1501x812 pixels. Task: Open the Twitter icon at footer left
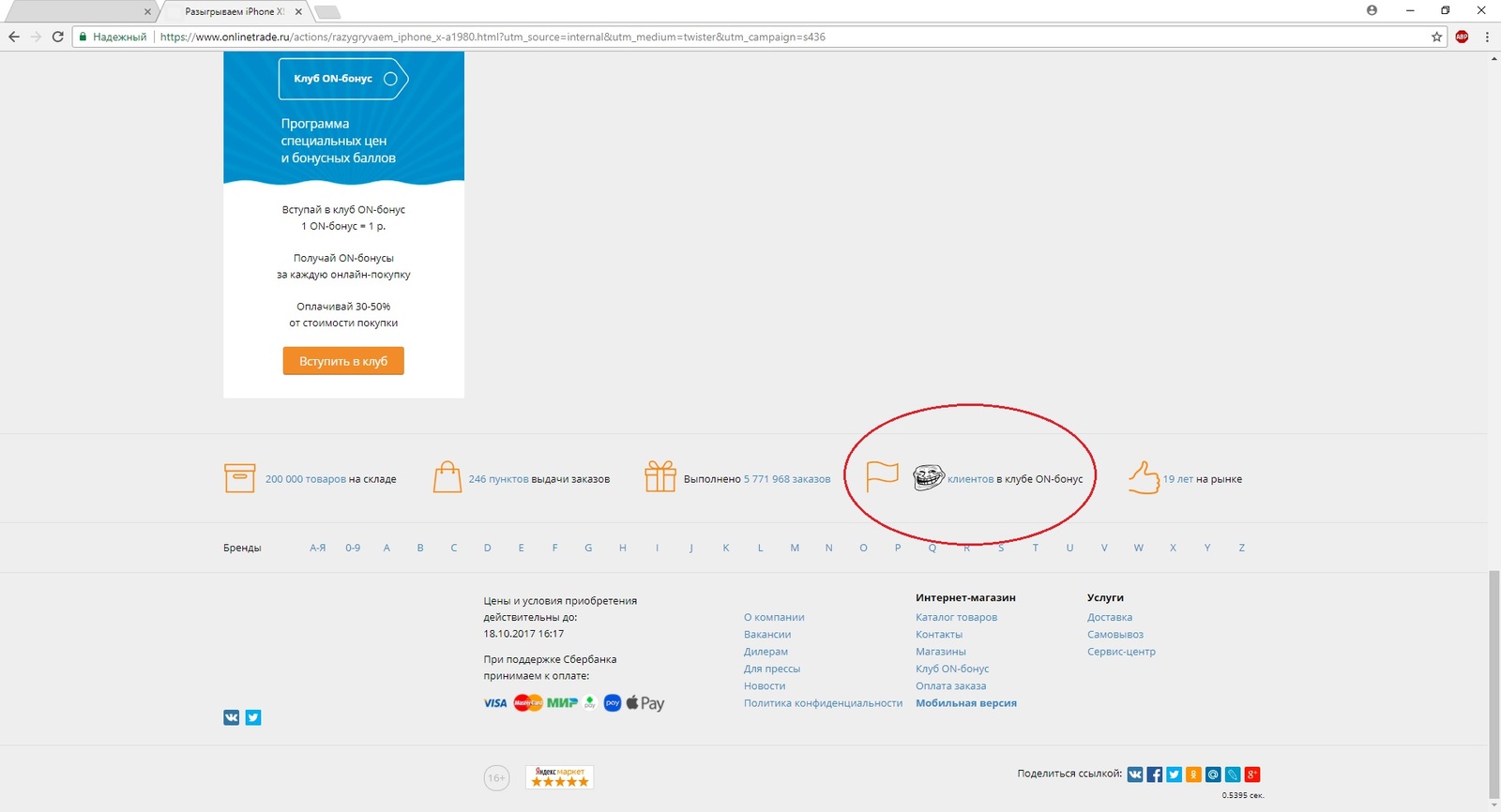tap(253, 717)
